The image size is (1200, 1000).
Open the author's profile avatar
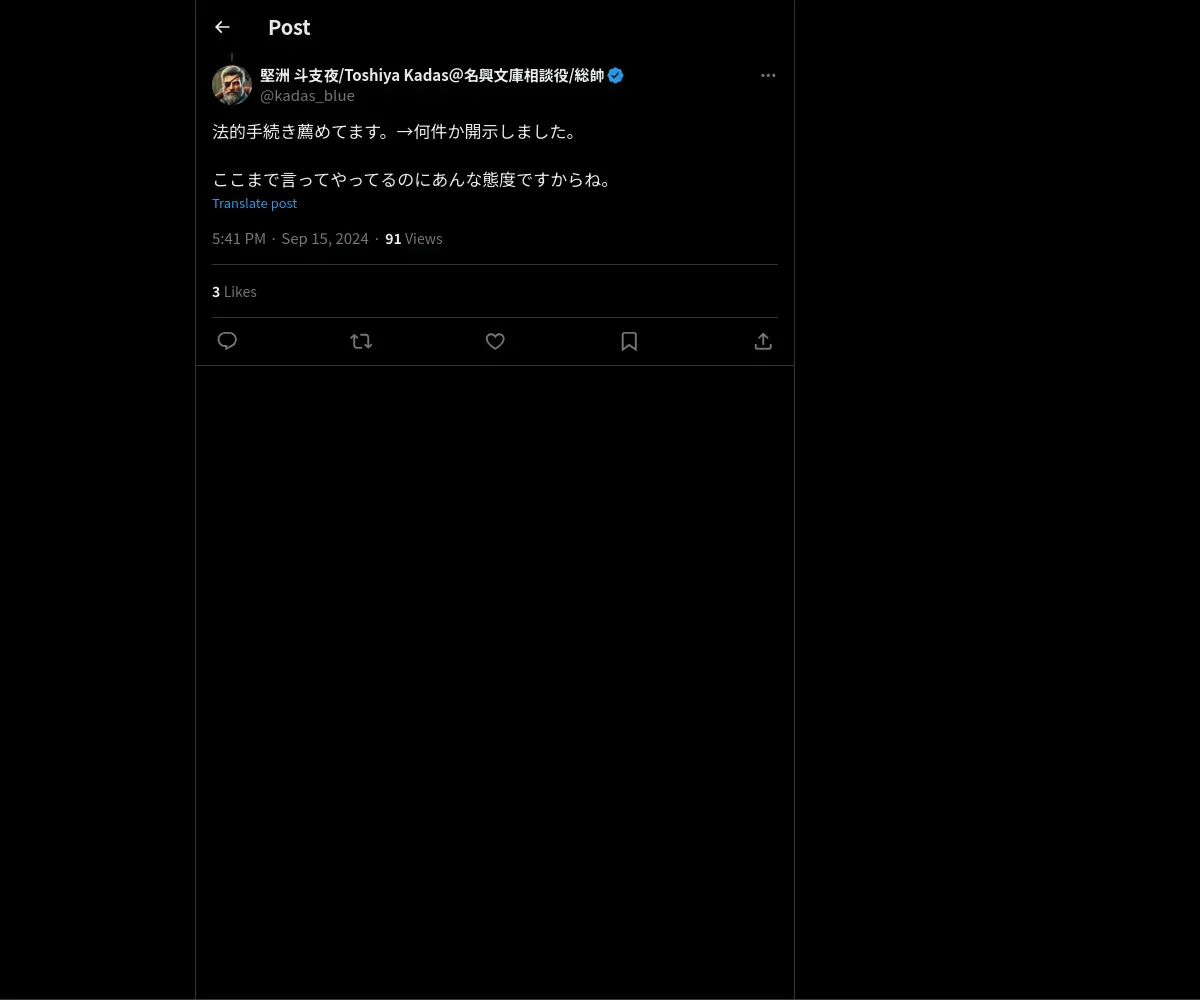pyautogui.click(x=232, y=85)
